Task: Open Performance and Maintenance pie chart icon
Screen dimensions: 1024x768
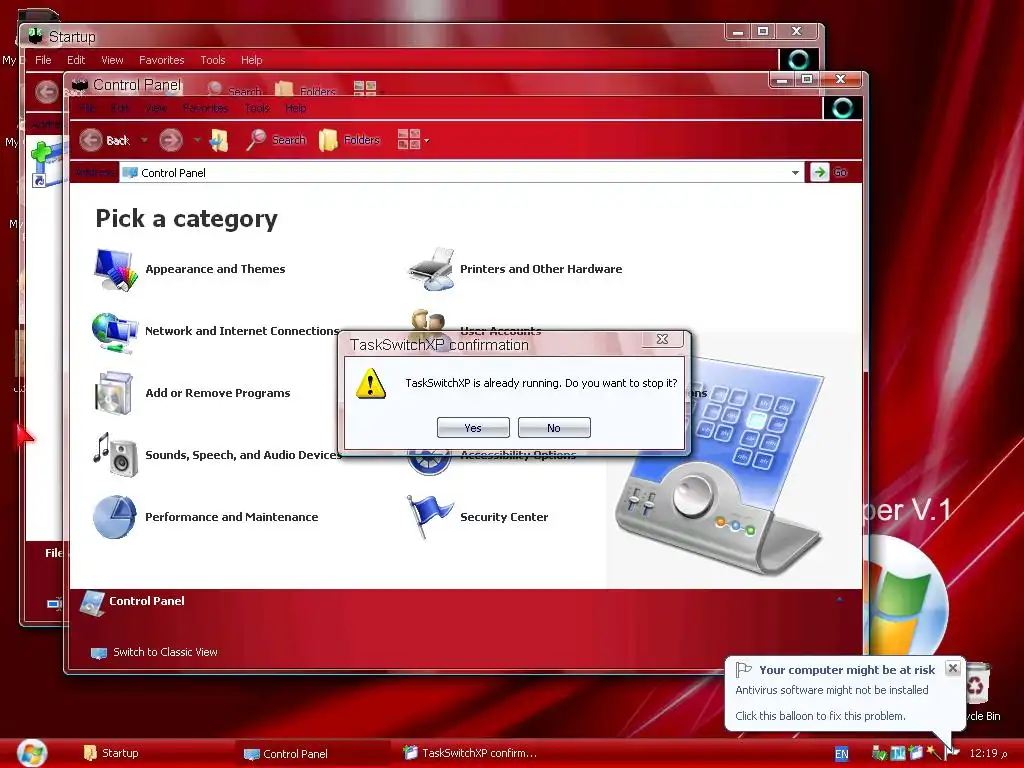Action: (114, 517)
